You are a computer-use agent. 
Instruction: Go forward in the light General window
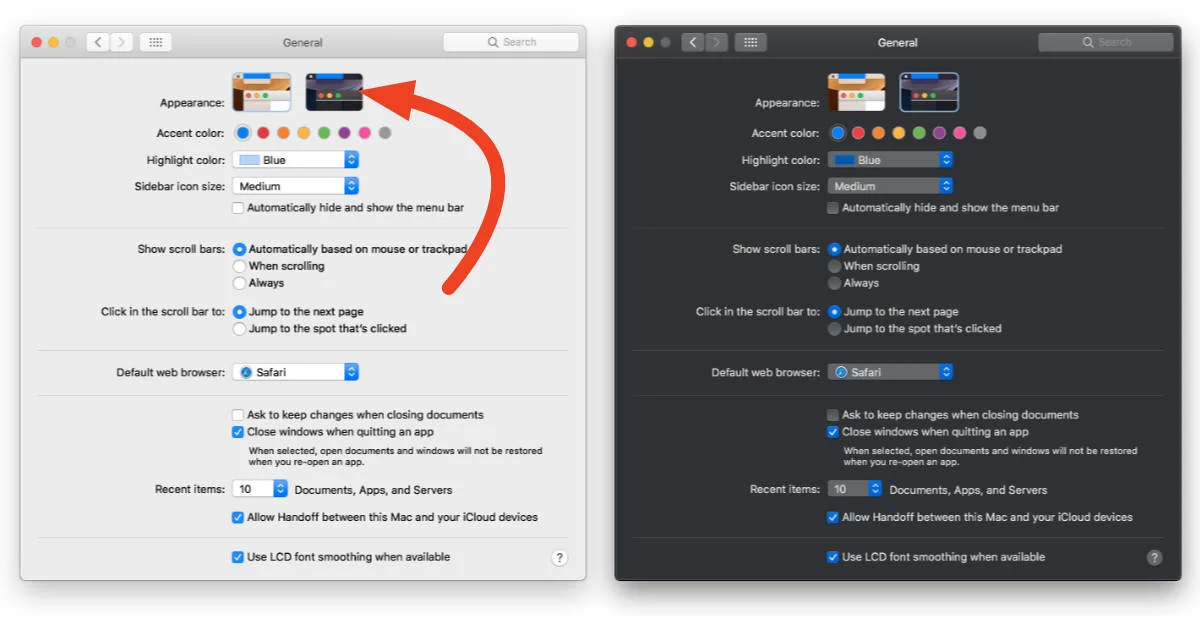tap(122, 42)
